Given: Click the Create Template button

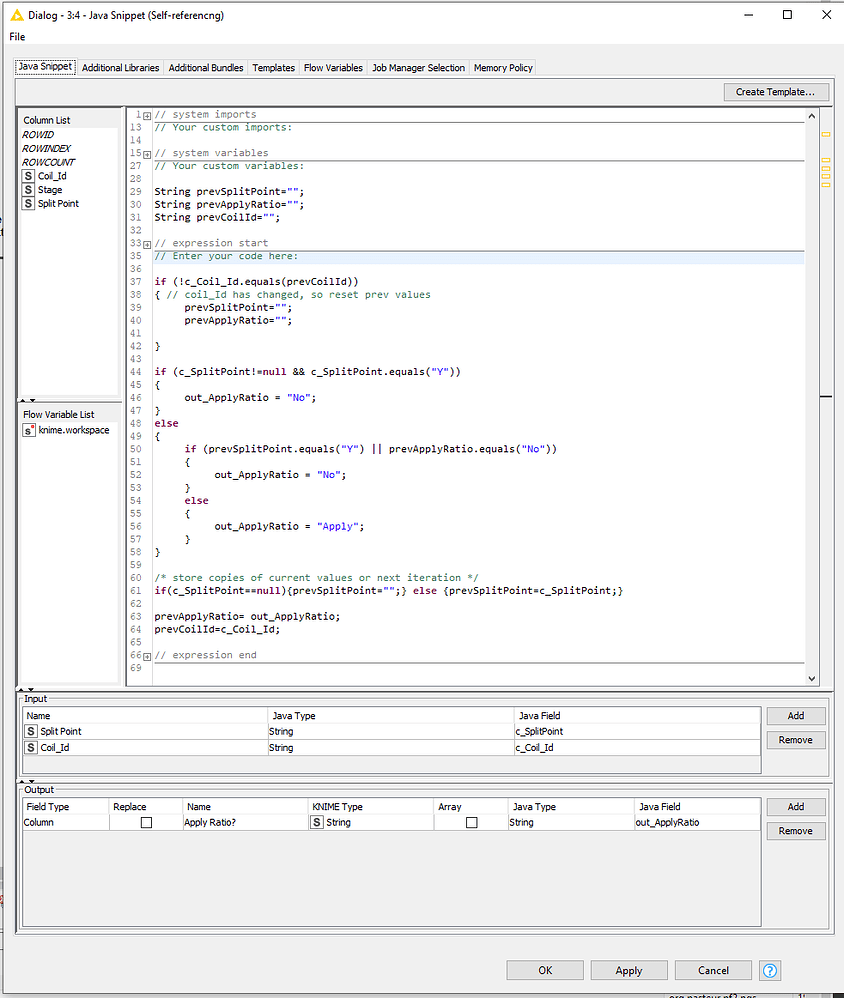Looking at the screenshot, I should [776, 92].
